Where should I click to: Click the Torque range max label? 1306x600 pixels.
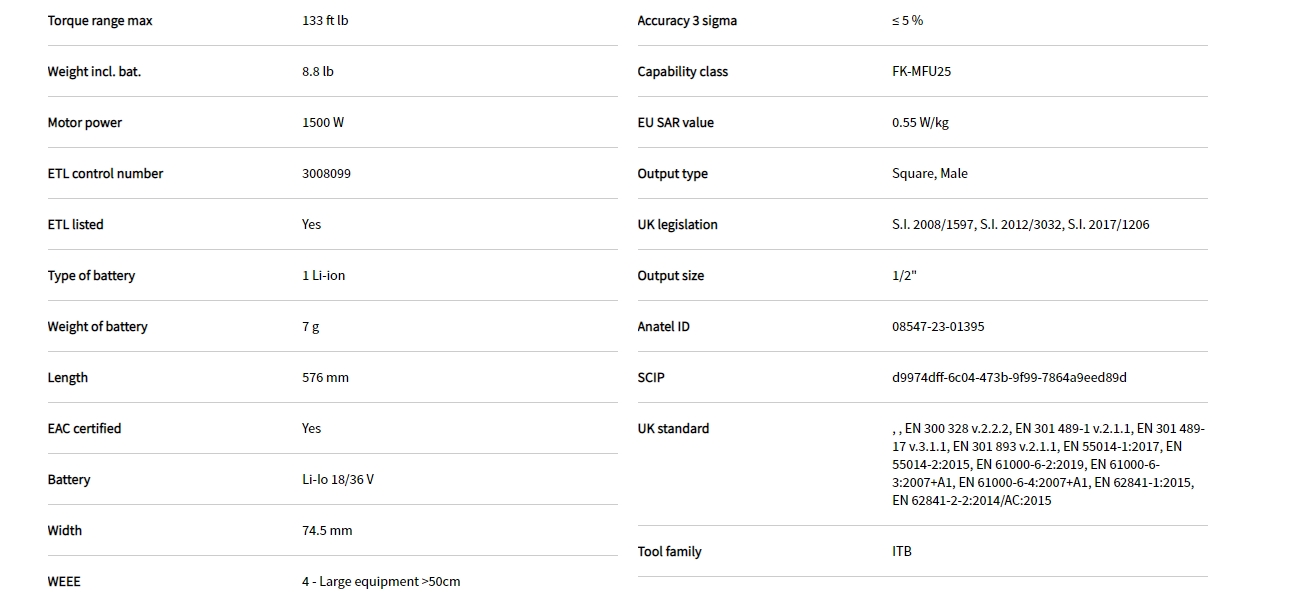point(100,21)
